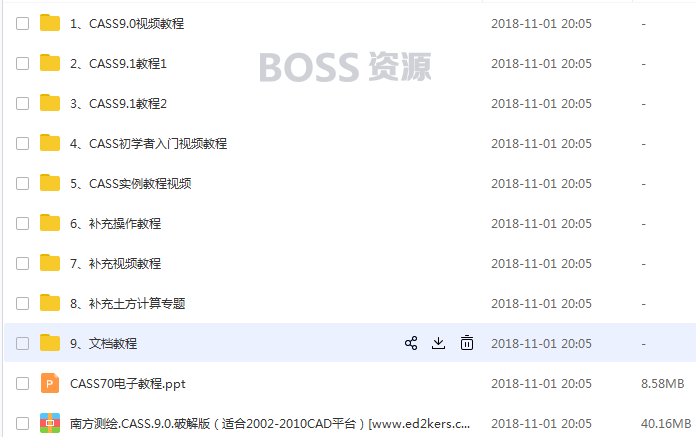Screen dimensions: 696x437
Task: Click the 南方测绘 CASS archive file icon
Action: point(50,423)
